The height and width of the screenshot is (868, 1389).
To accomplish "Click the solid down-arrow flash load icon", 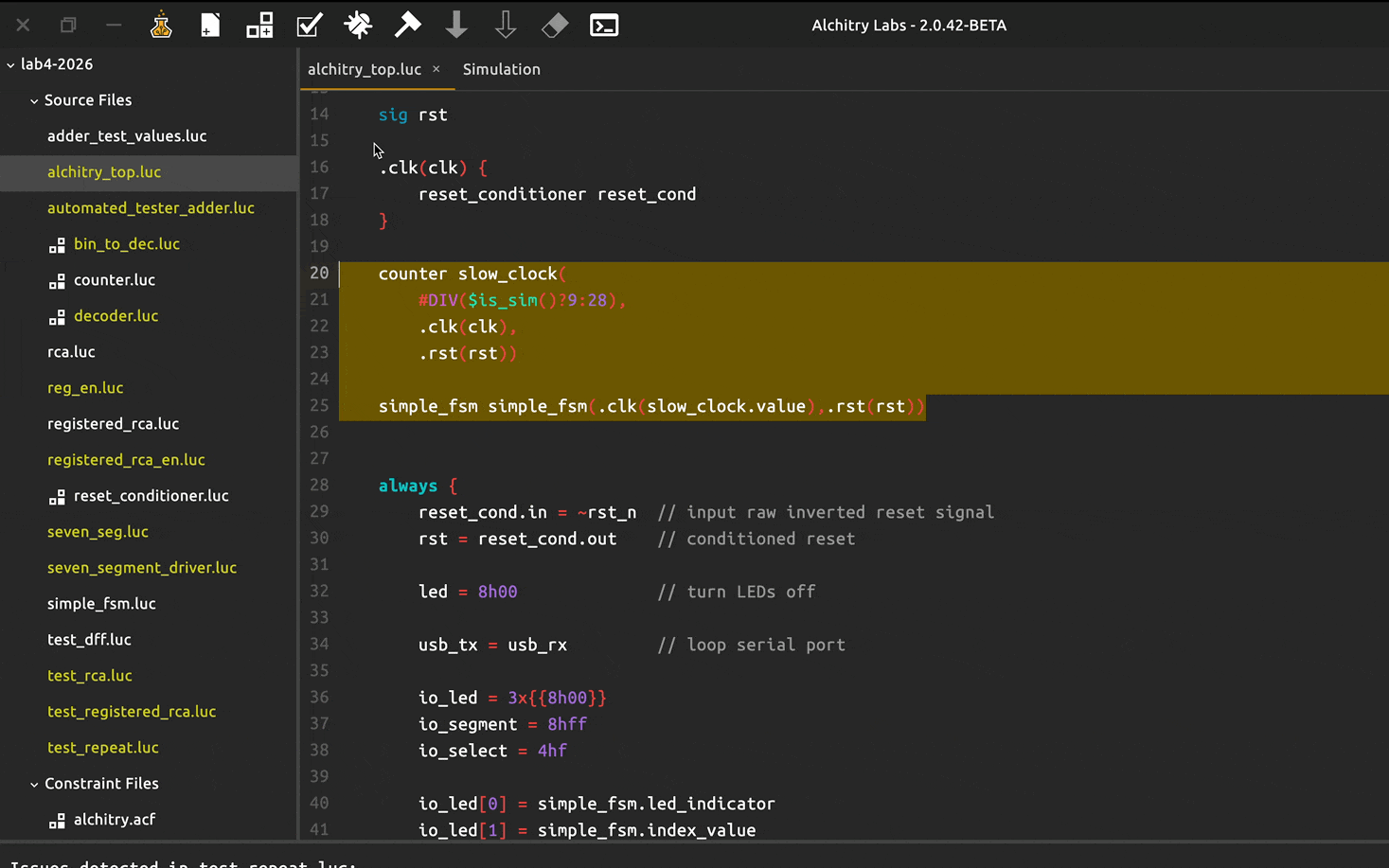I will point(456,26).
